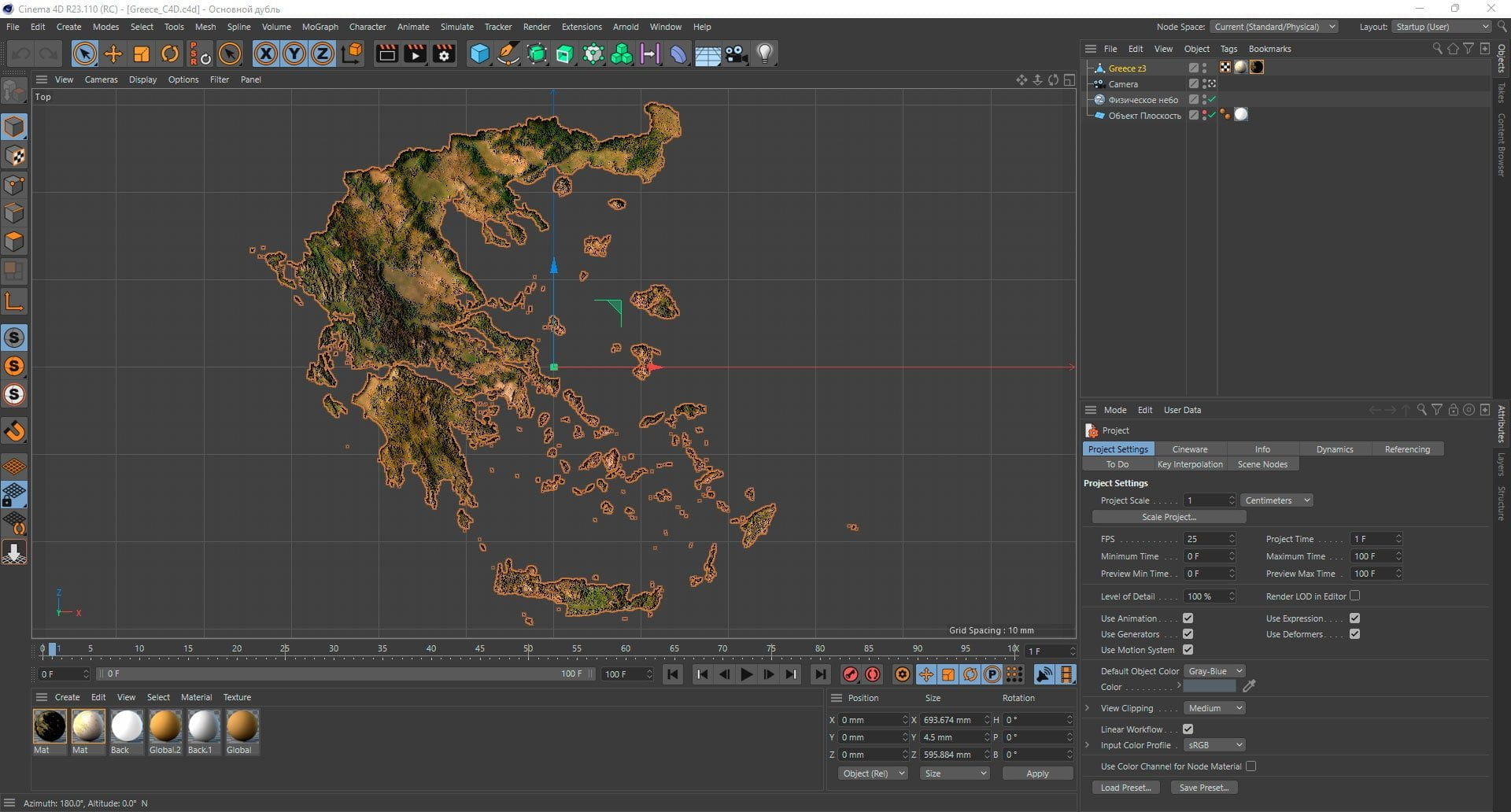Viewport: 1511px width, 812px height.
Task: Select the Move tool
Action: (x=113, y=54)
